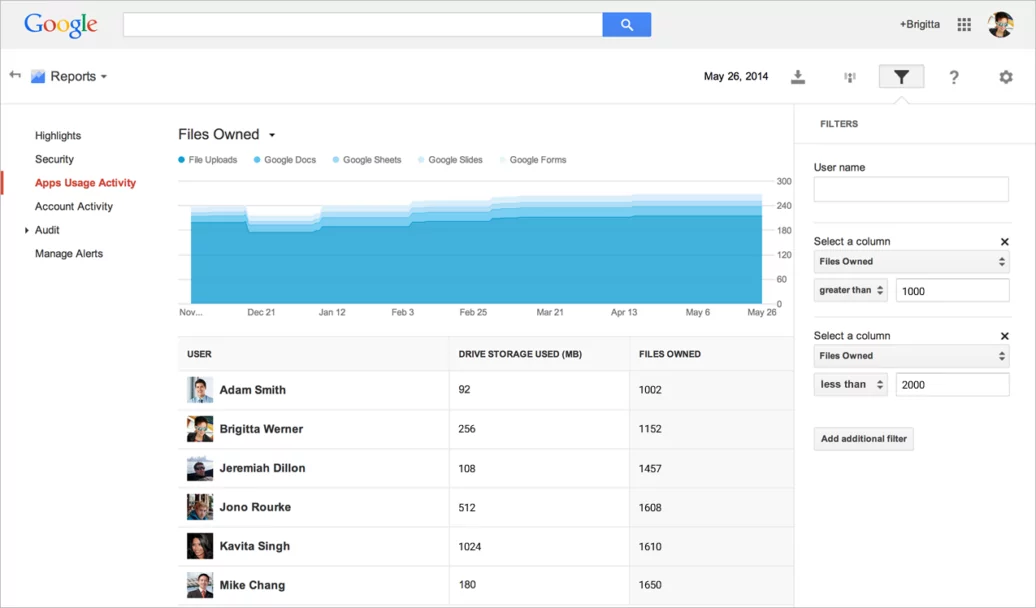The height and width of the screenshot is (608, 1036).
Task: Click the blue Google Sheets legend dot
Action: [335, 159]
